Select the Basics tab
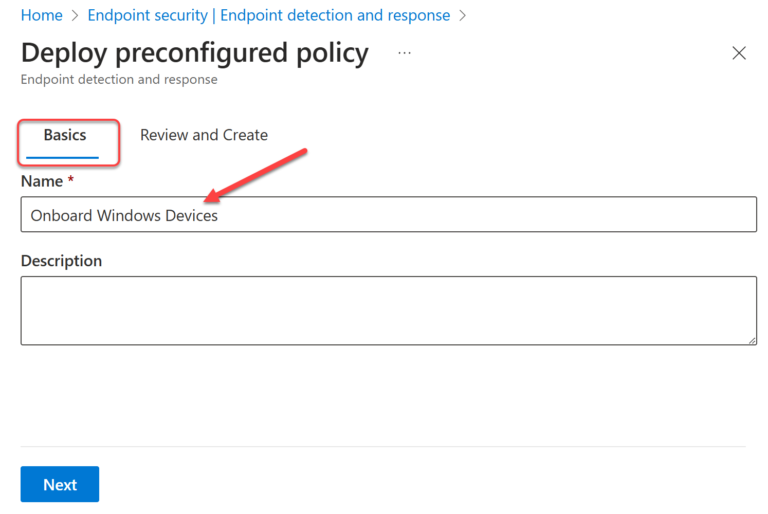The width and height of the screenshot is (768, 514). [65, 135]
